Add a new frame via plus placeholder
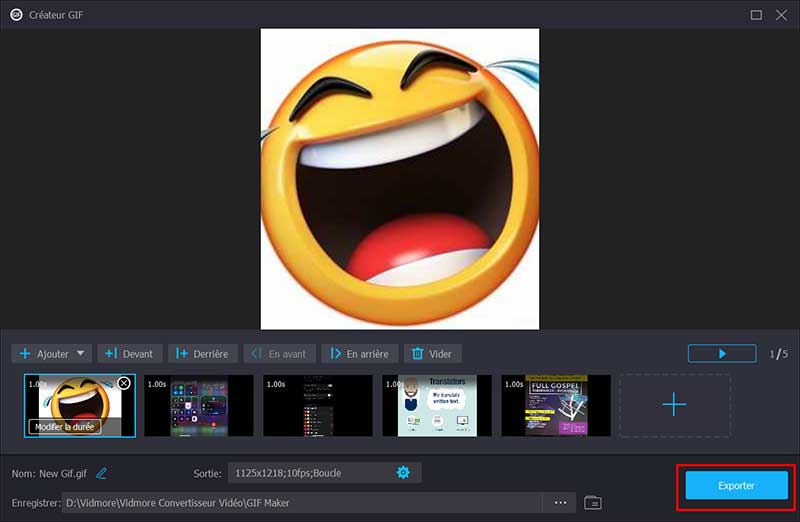Screen dimensions: 800x522 click(674, 405)
